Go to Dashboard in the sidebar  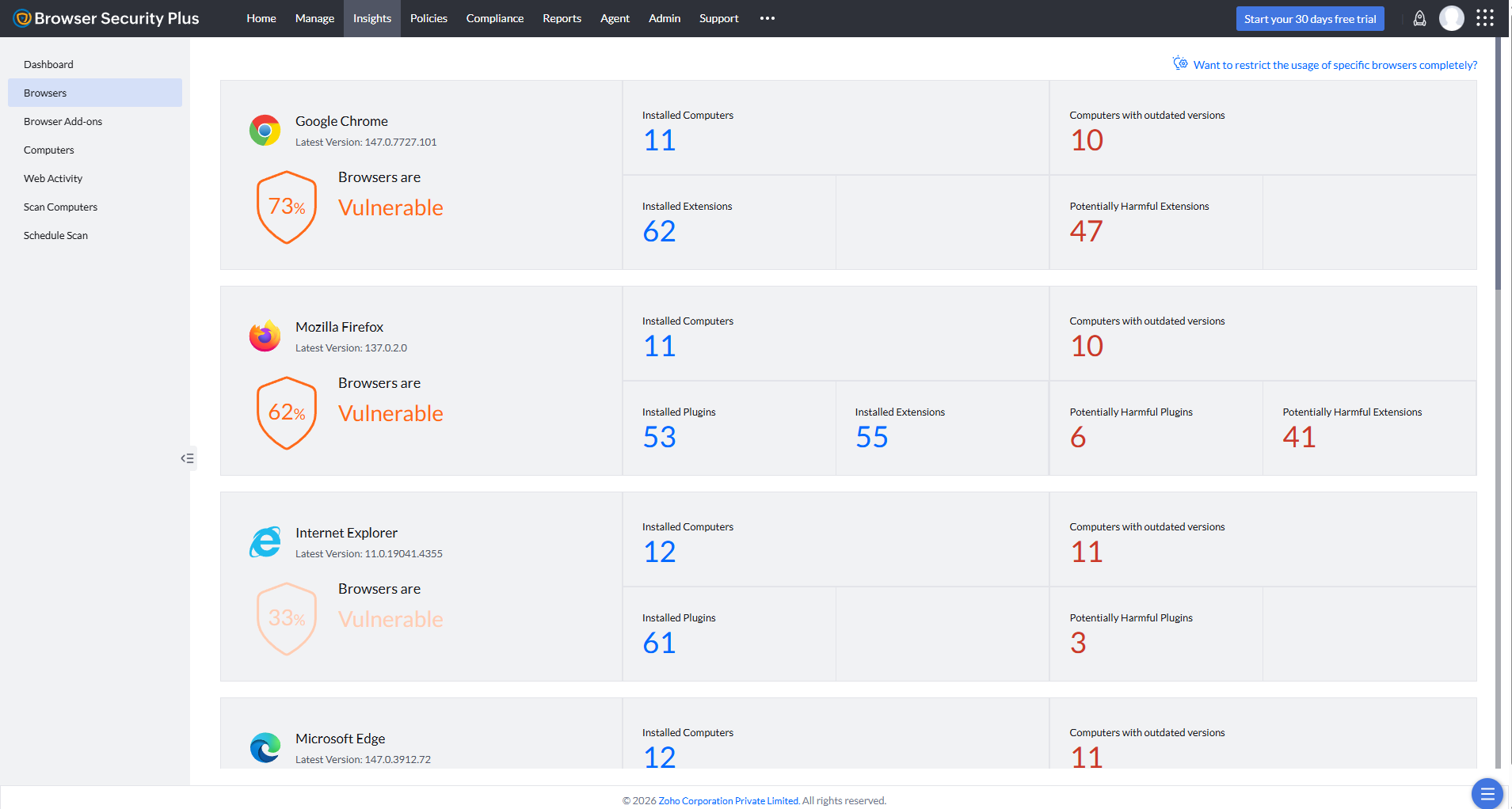point(95,64)
